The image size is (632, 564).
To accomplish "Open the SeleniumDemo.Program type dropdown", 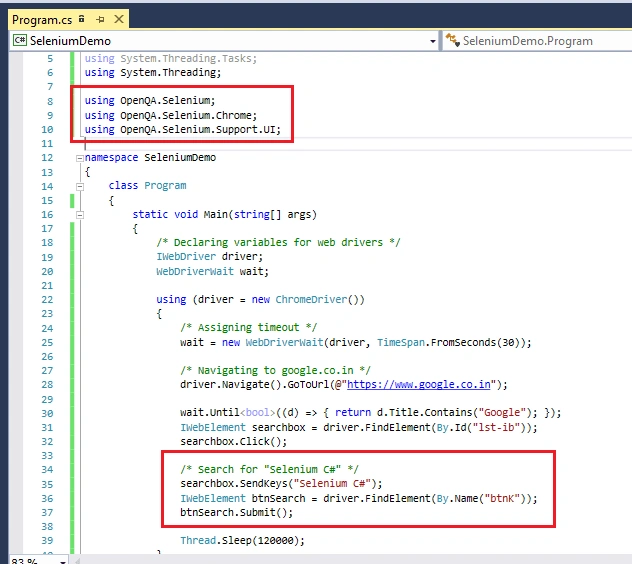I will coord(538,41).
